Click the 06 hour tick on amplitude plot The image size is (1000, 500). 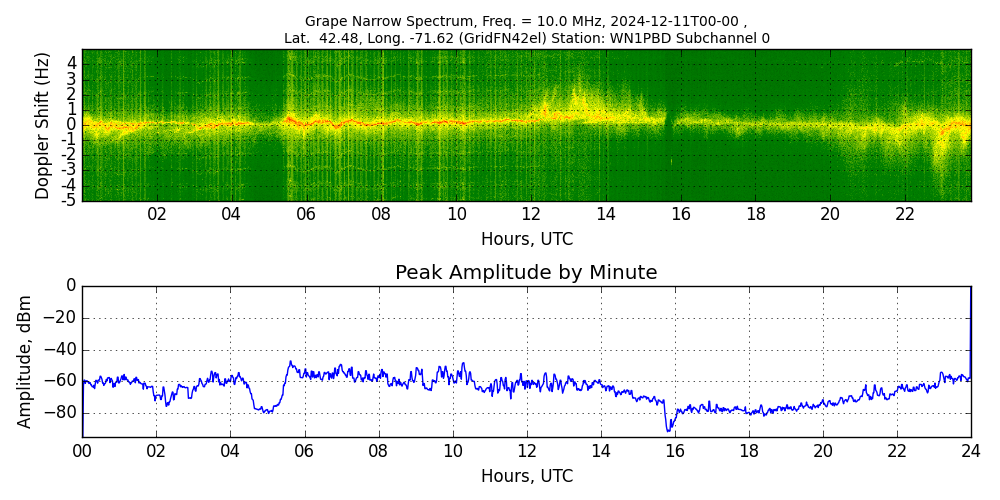pos(304,450)
